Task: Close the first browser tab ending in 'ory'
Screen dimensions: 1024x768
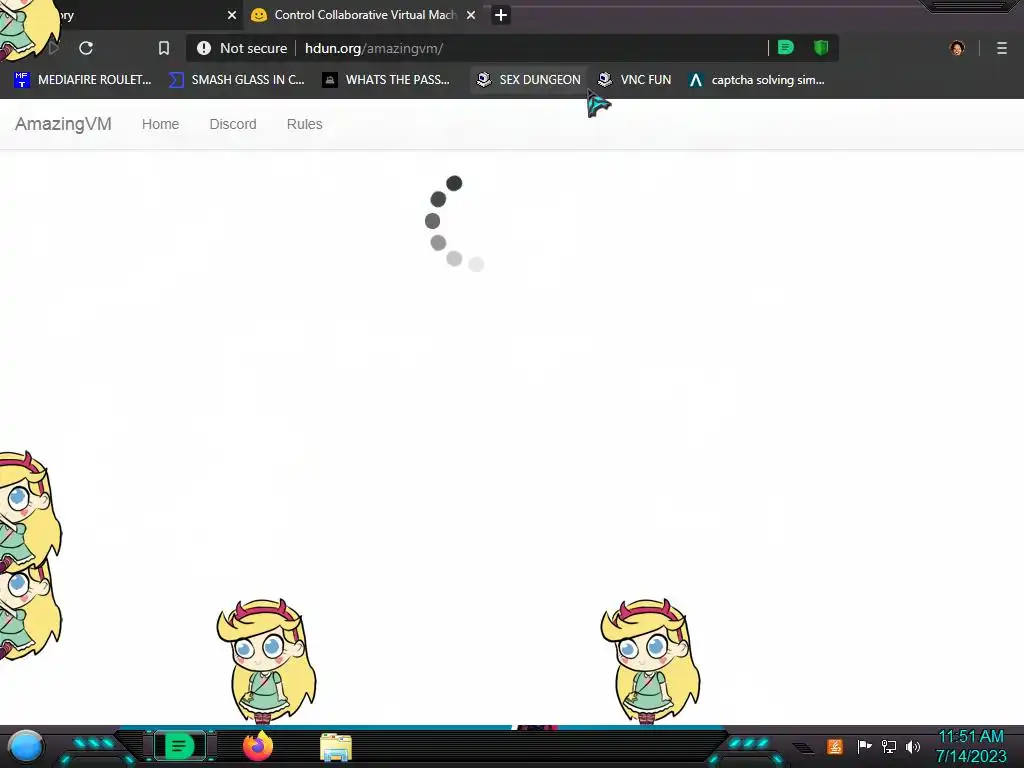Action: click(232, 15)
